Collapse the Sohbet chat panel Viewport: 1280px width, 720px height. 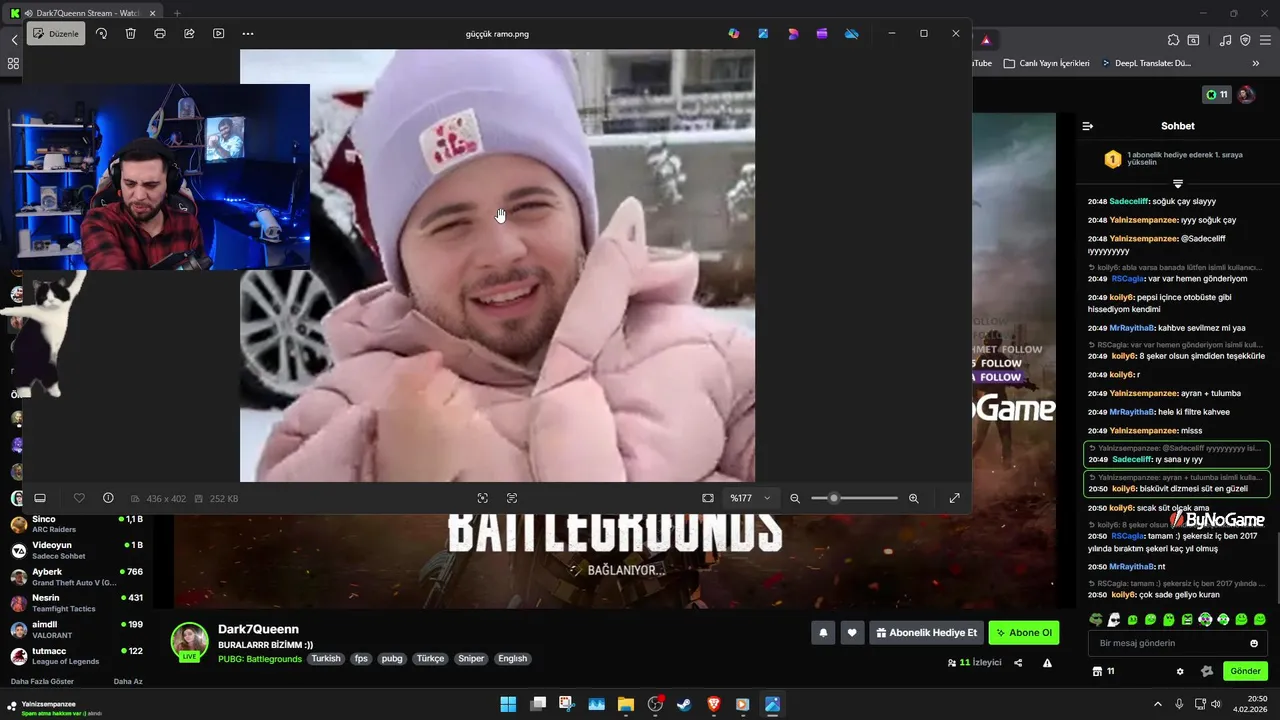pyautogui.click(x=1088, y=126)
